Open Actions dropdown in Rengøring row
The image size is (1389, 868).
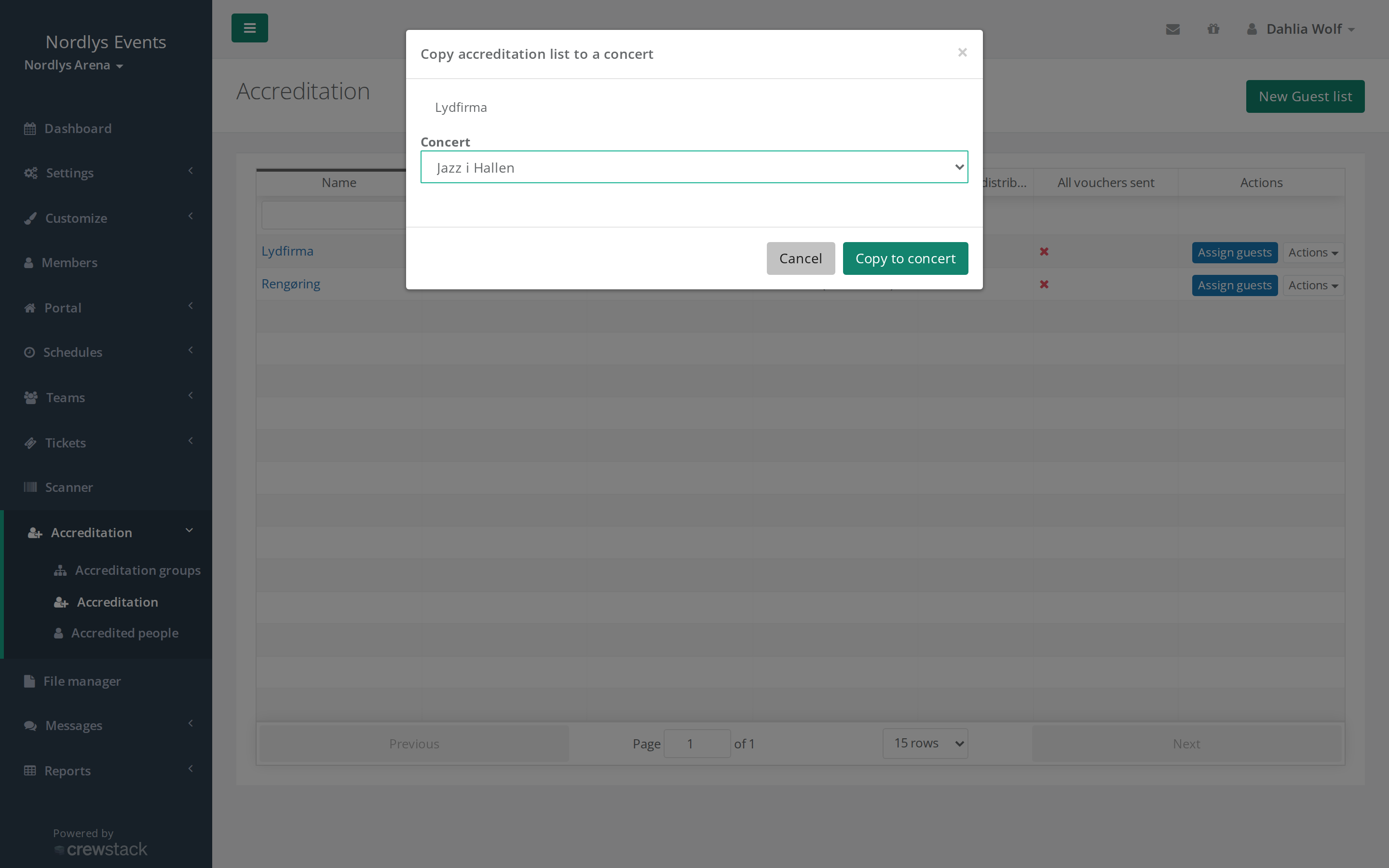[1313, 285]
